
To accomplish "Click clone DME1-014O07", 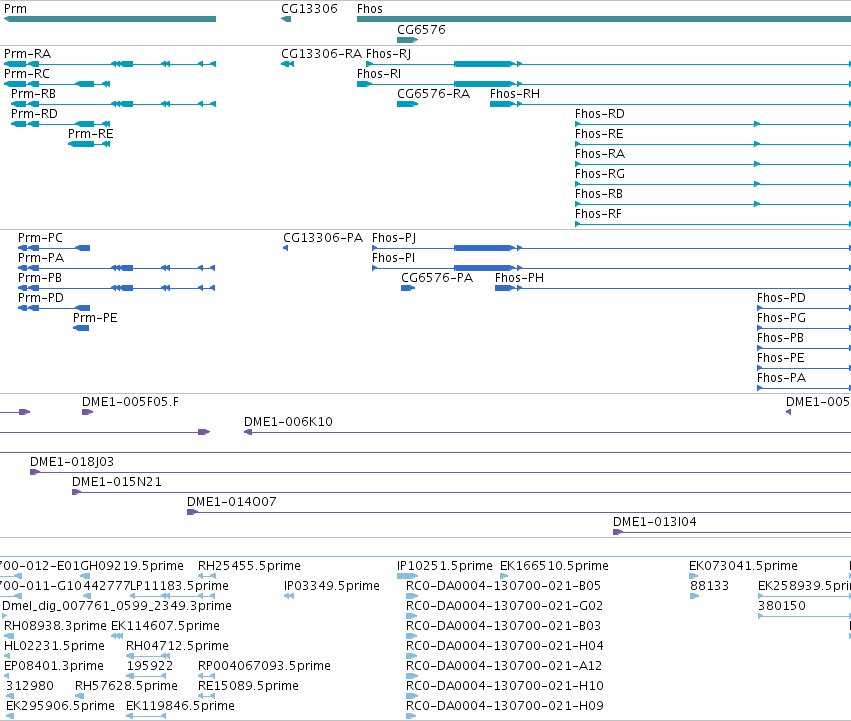I will pyautogui.click(x=519, y=512).
